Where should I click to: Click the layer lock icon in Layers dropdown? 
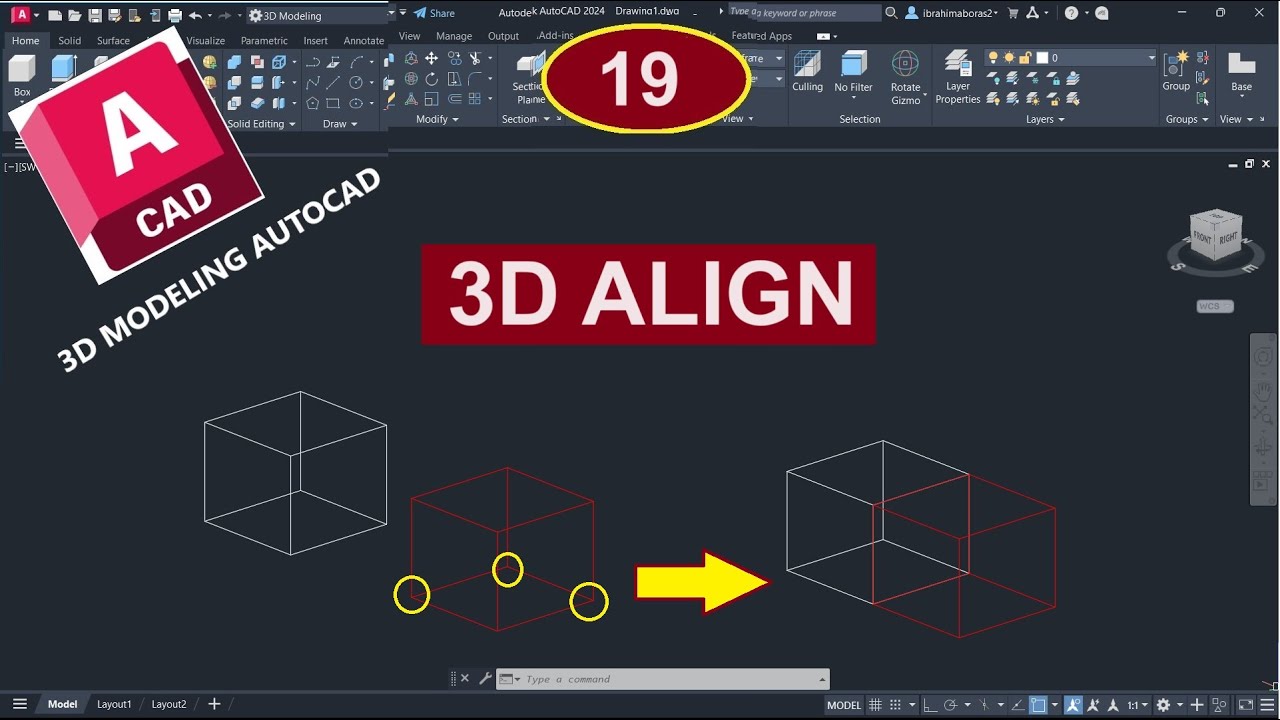pos(1026,58)
